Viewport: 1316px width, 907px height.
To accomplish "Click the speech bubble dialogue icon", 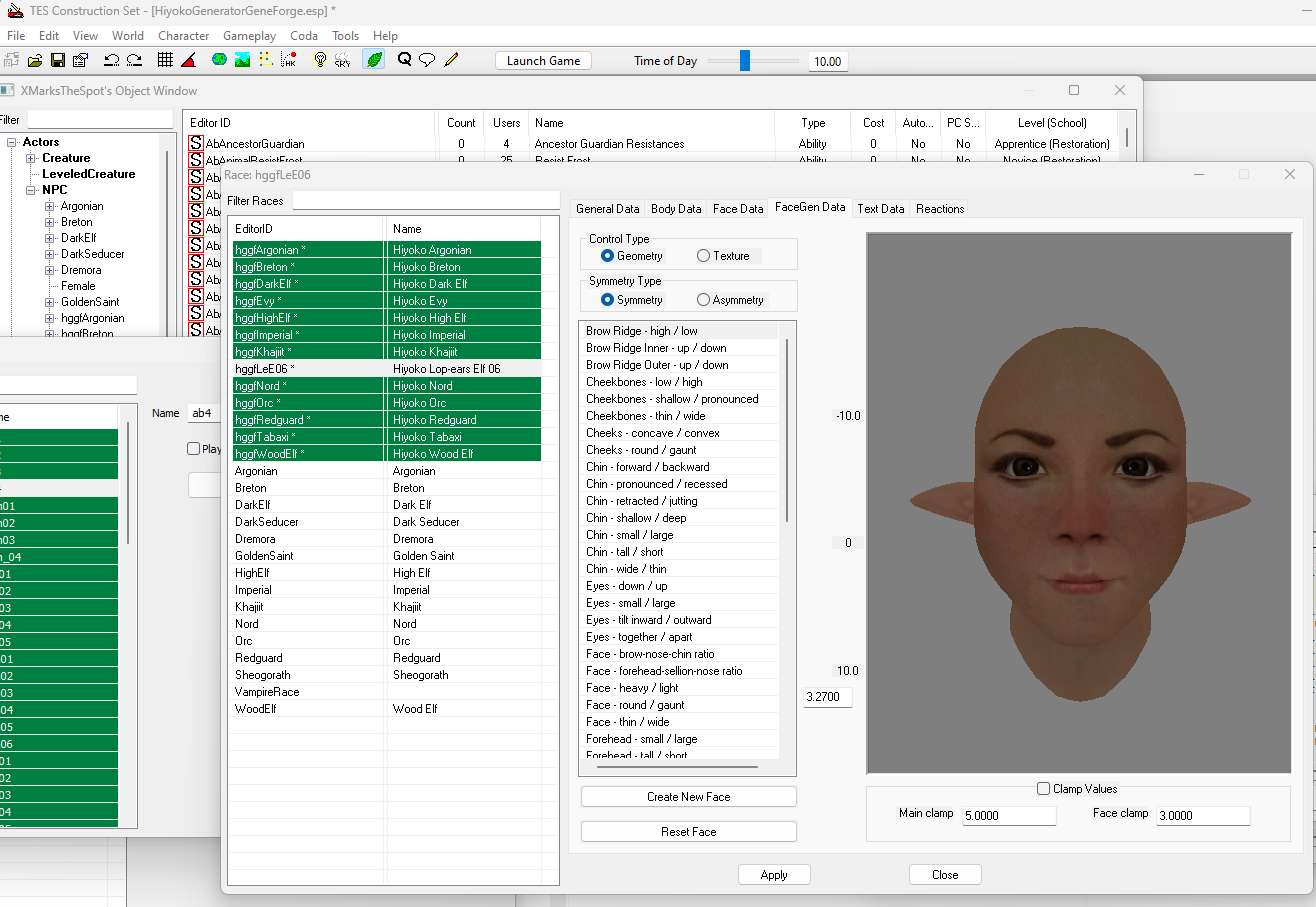I will [x=427, y=60].
